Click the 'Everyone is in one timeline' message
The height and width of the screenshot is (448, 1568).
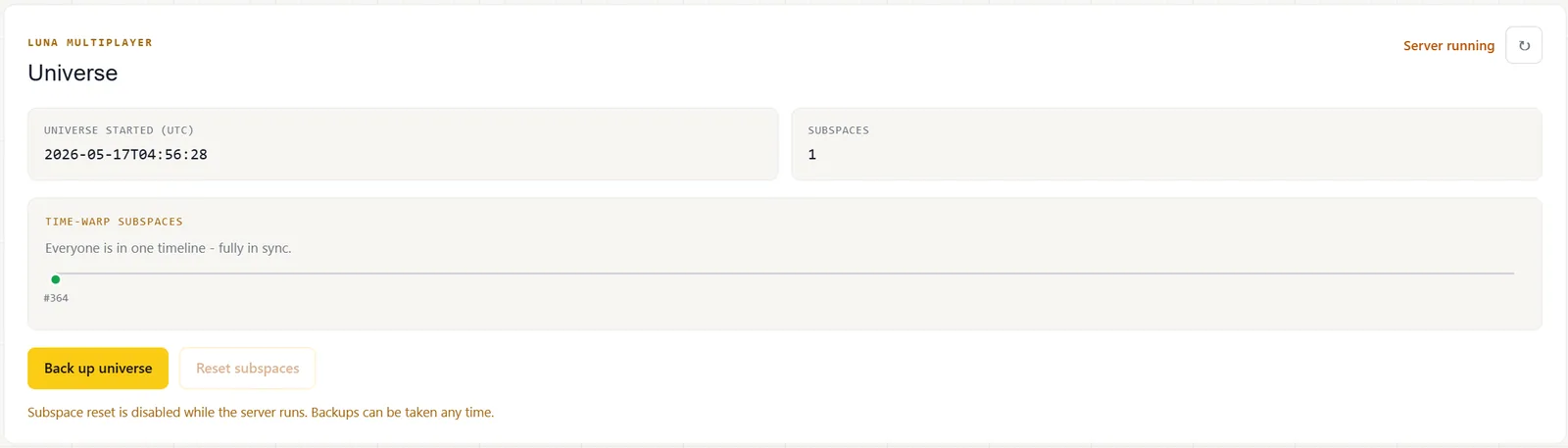(169, 248)
